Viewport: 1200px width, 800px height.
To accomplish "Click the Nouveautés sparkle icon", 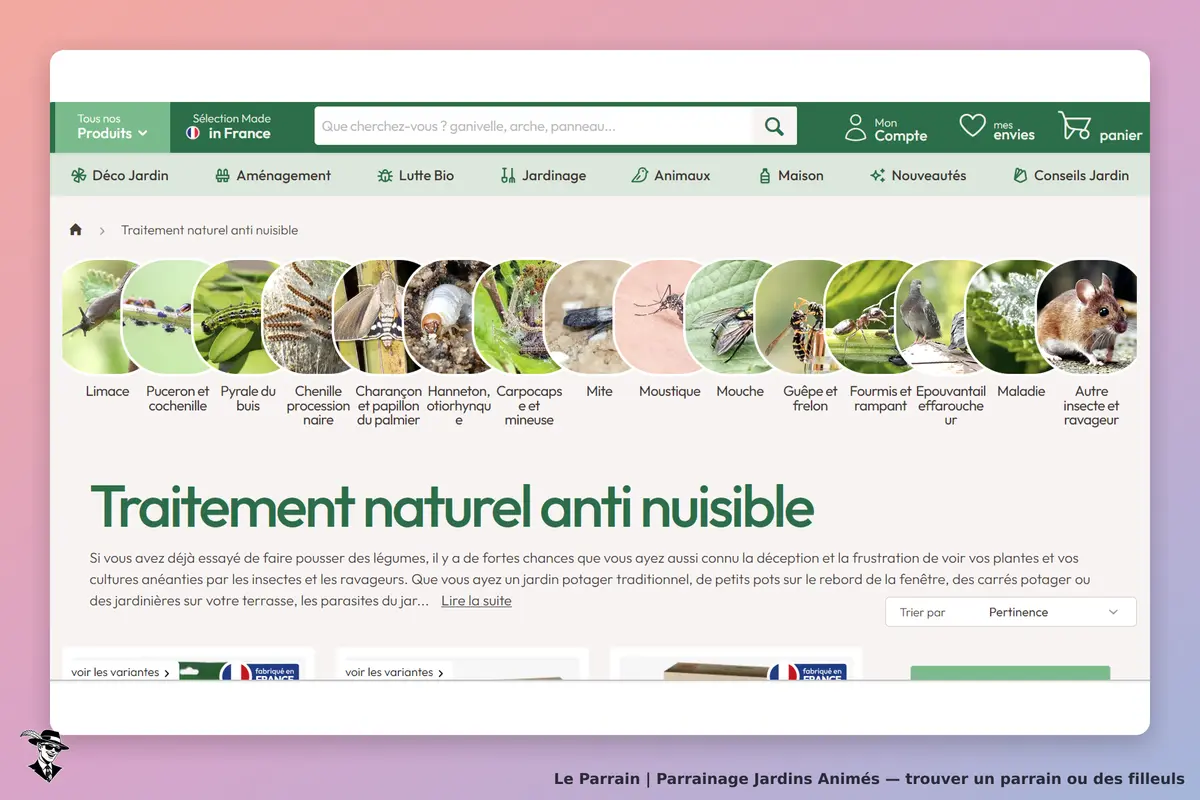I will click(x=877, y=175).
